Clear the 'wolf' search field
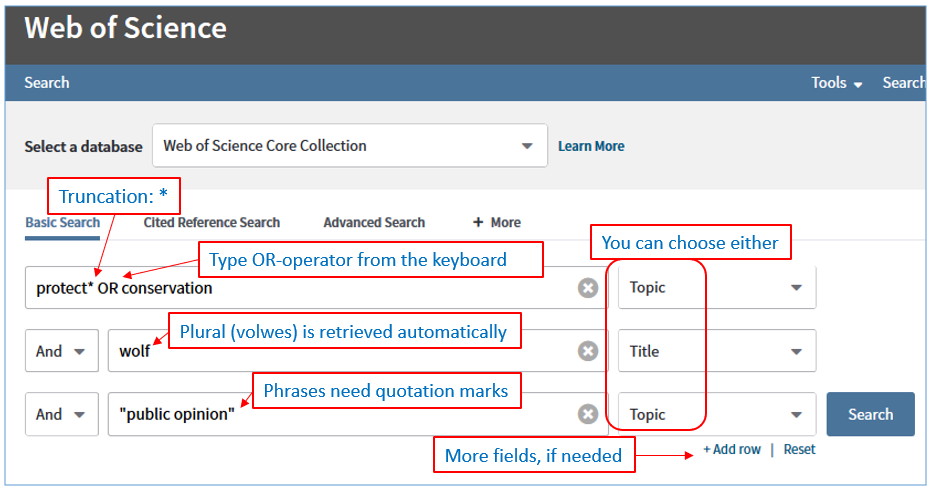Viewport: 930px width, 490px height. tap(588, 351)
